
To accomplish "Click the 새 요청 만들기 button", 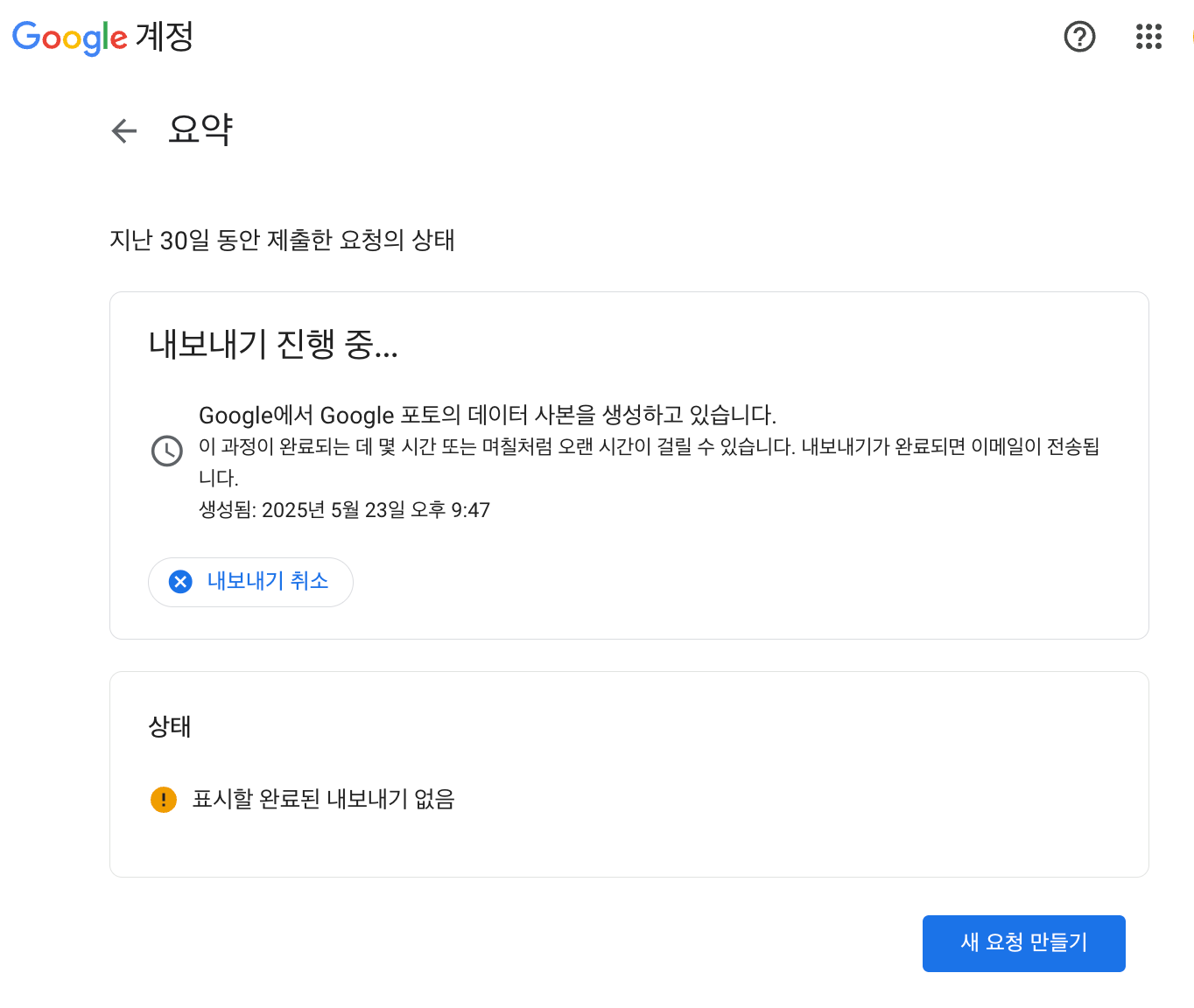I will tap(1024, 943).
